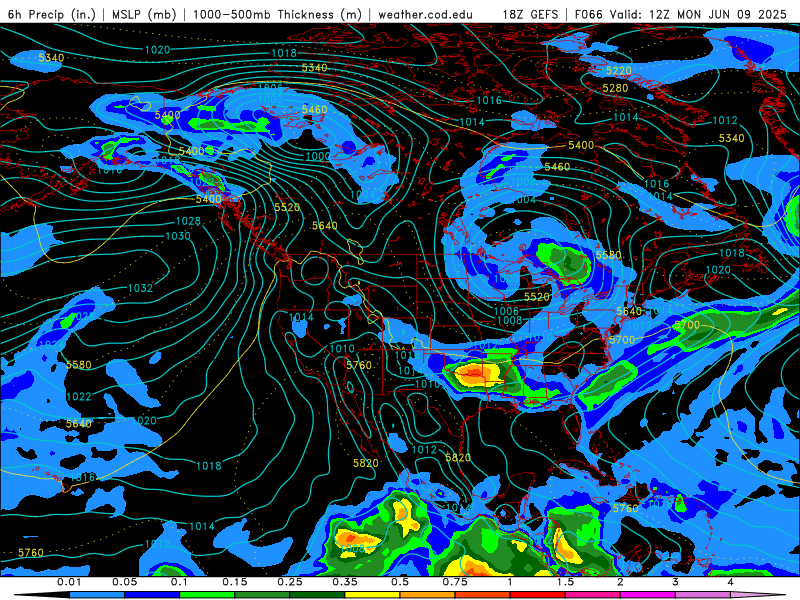Select the "F066 Valid: 12Z MON JUN 09 2025" text

click(x=681, y=14)
